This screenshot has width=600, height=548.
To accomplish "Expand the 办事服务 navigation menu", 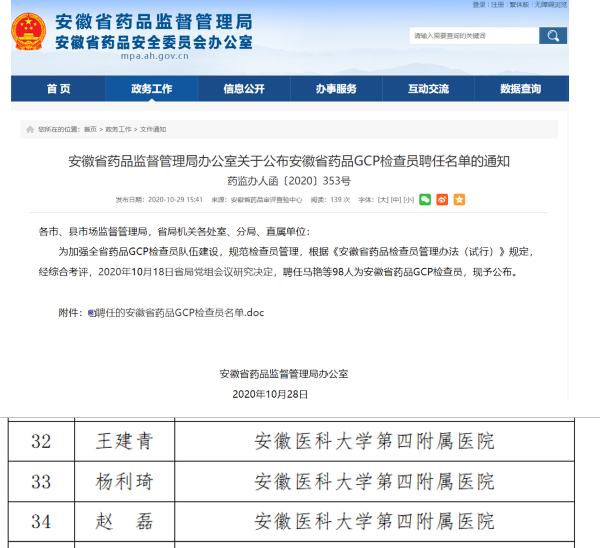I will coord(336,89).
